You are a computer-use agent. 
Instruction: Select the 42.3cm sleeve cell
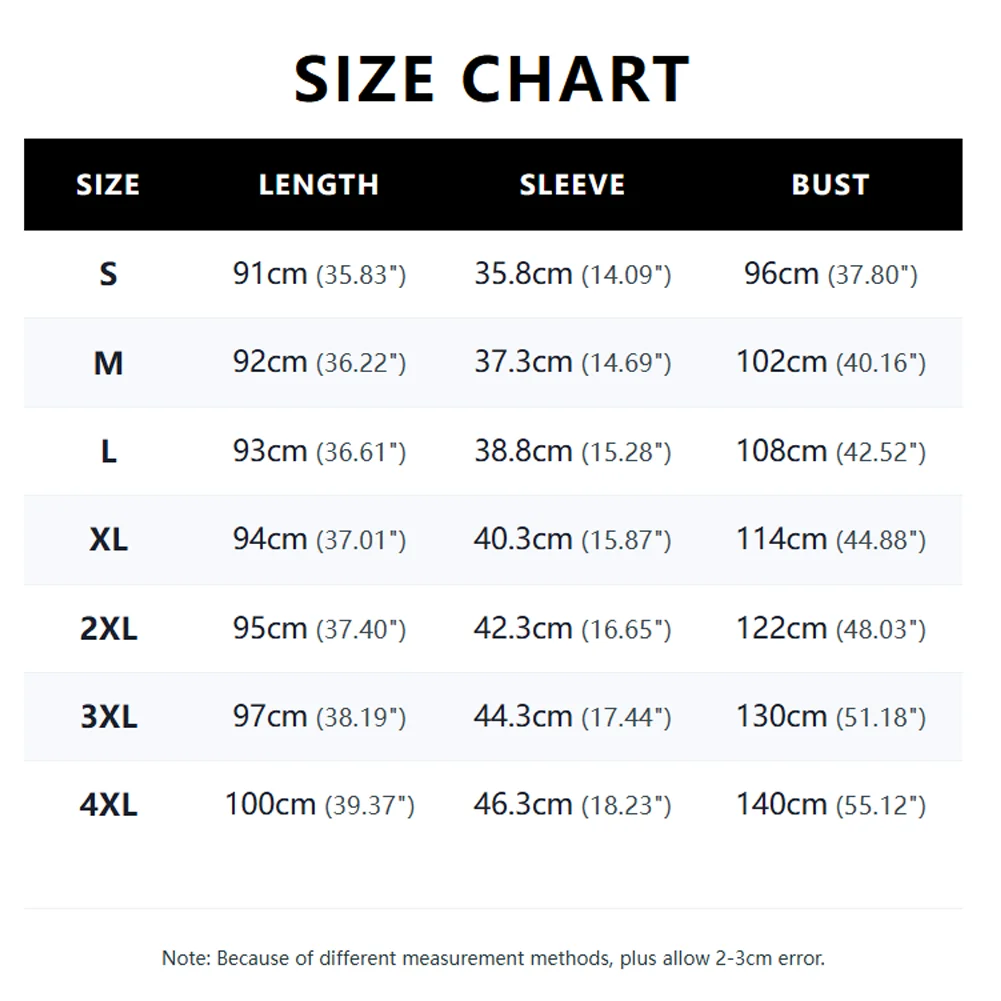[573, 628]
